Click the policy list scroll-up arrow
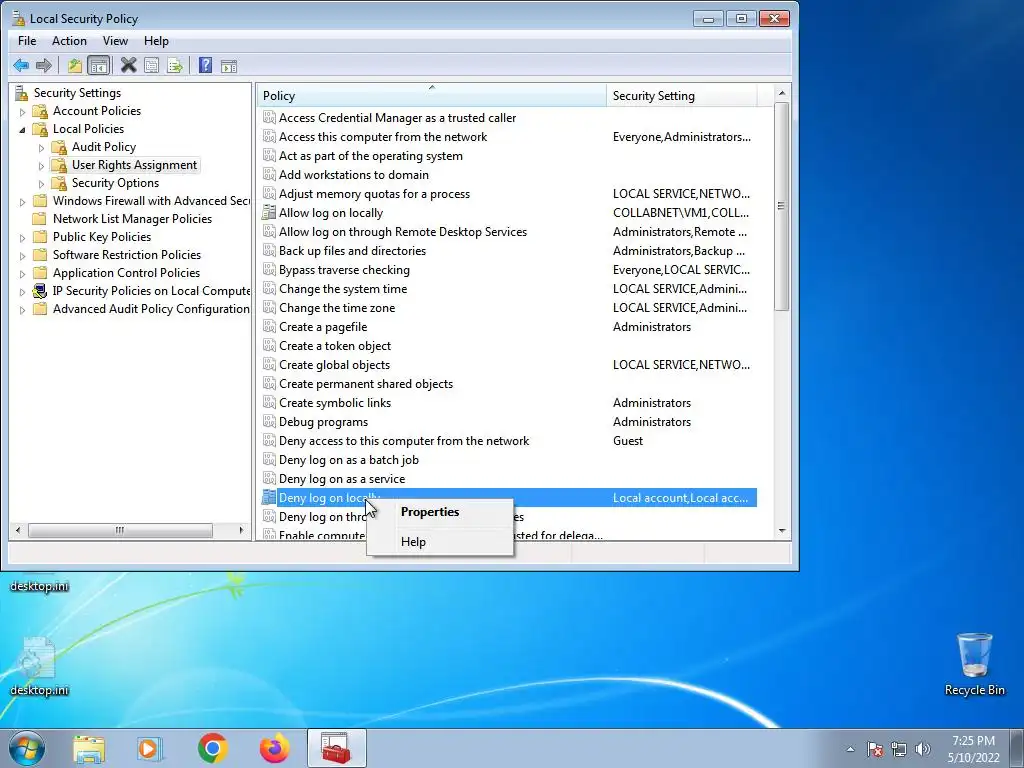This screenshot has height=768, width=1024. point(782,94)
